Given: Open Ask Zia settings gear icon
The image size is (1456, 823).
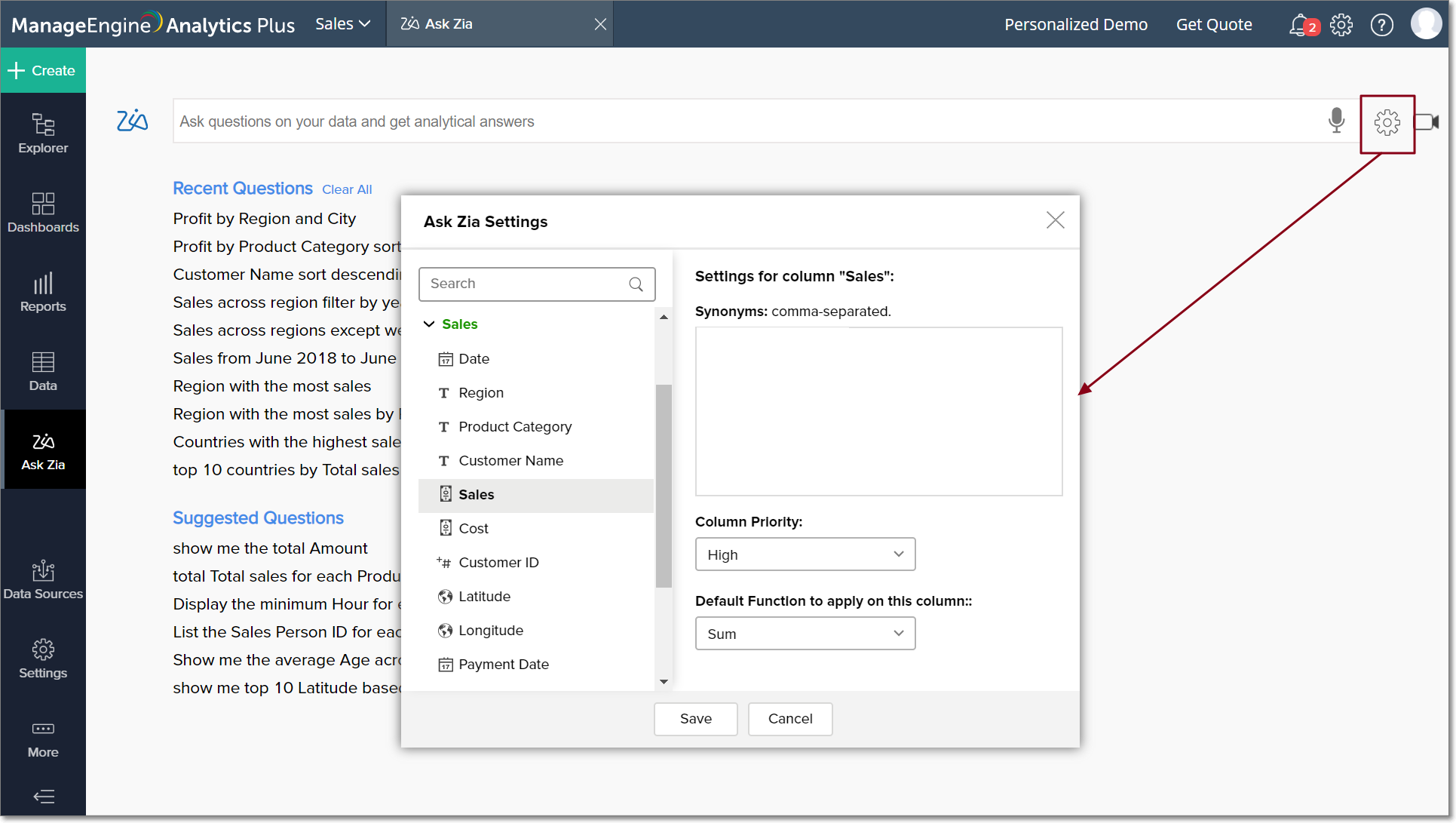Looking at the screenshot, I should (1387, 122).
